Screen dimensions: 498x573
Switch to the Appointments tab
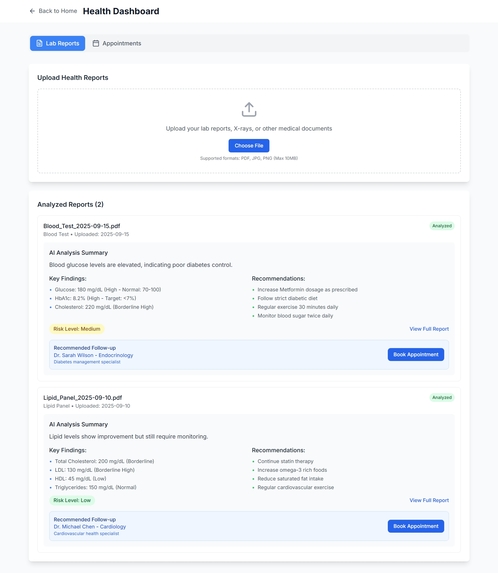point(117,43)
